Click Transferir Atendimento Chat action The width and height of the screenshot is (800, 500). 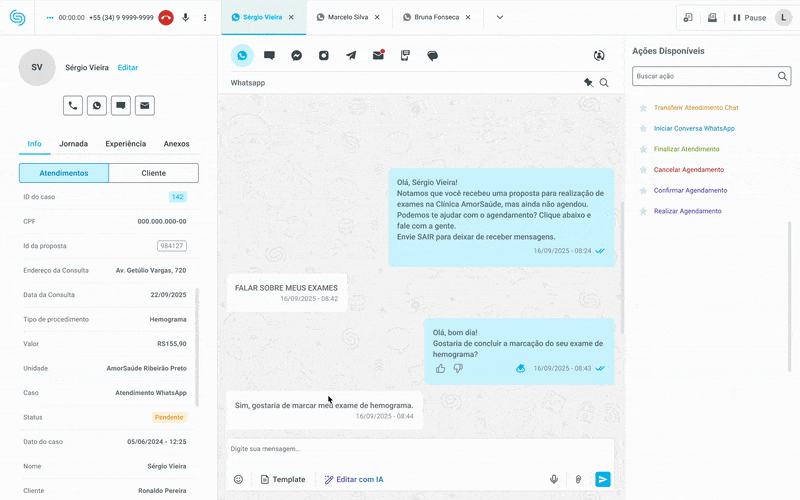coord(696,108)
